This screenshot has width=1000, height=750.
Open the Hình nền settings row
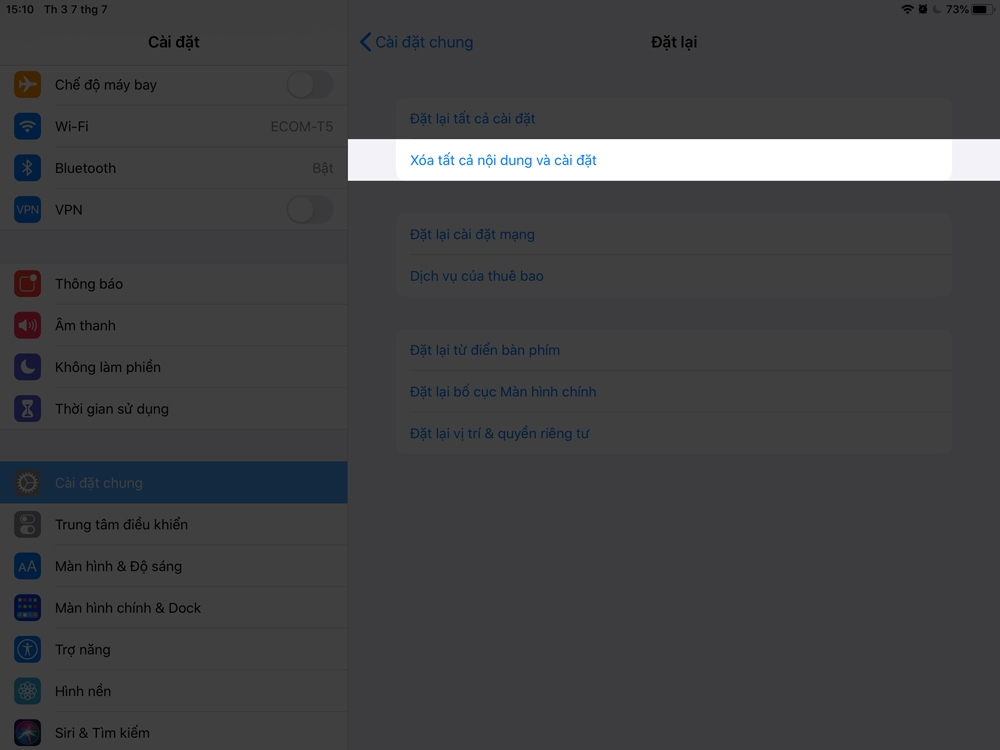pyautogui.click(x=173, y=691)
